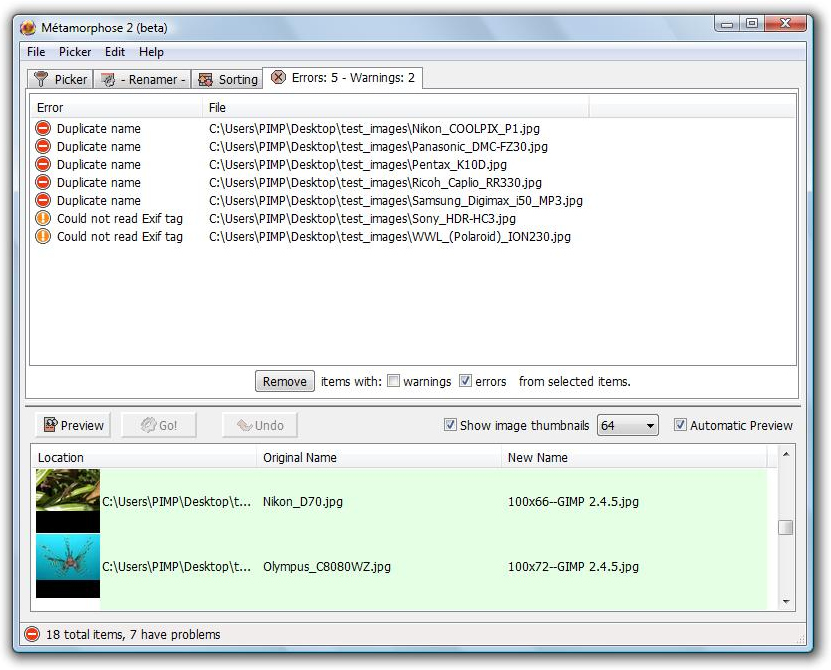Screen dimensions: 831x670
Task: Select the Panasonic_DMC-FZ30.jpg file path
Action: point(378,146)
